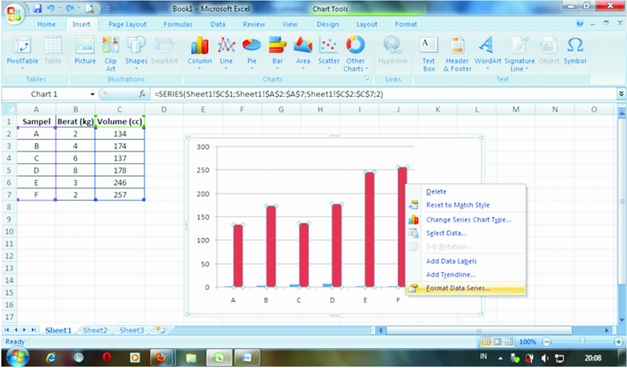Image resolution: width=627 pixels, height=368 pixels.
Task: Switch to Normal view in status bar
Action: 485,342
